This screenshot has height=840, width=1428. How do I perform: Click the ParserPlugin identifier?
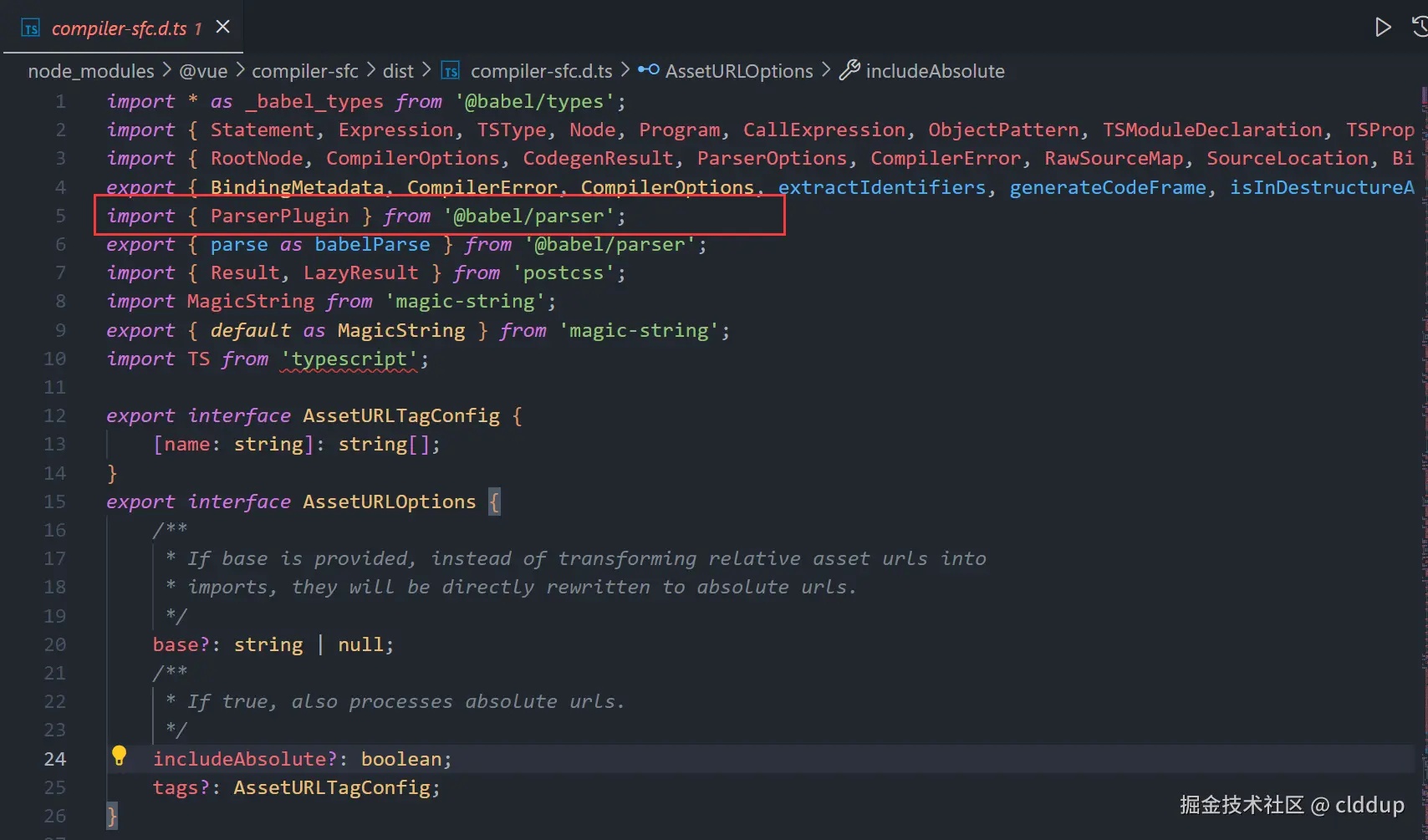279,216
